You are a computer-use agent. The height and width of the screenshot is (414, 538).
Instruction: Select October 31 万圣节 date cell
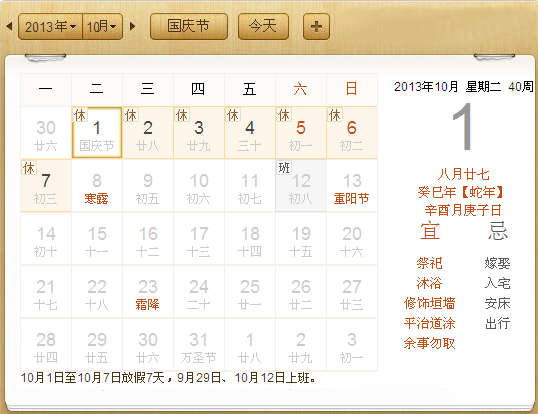tap(199, 345)
